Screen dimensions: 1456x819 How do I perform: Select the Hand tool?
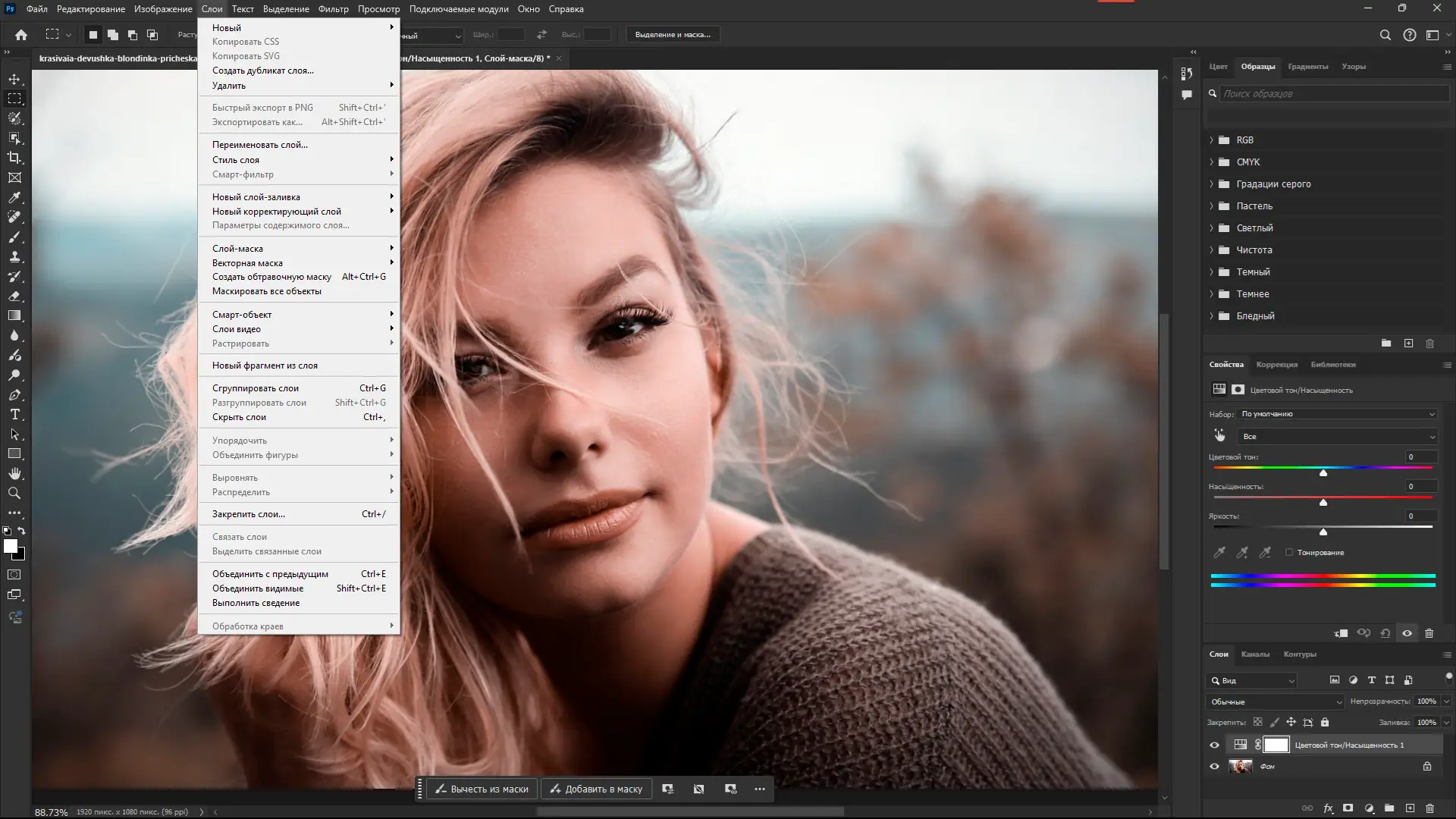[x=14, y=474]
